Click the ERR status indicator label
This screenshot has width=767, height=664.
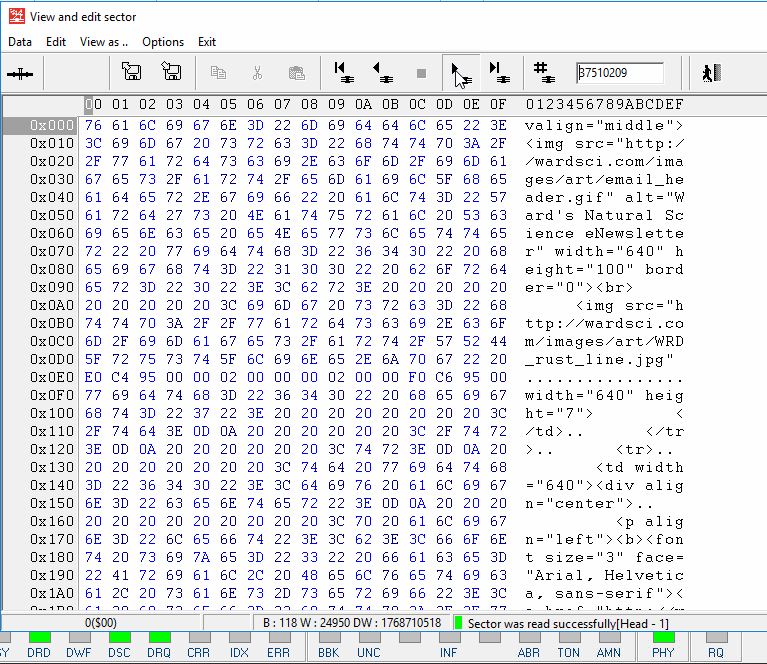pyautogui.click(x=279, y=653)
